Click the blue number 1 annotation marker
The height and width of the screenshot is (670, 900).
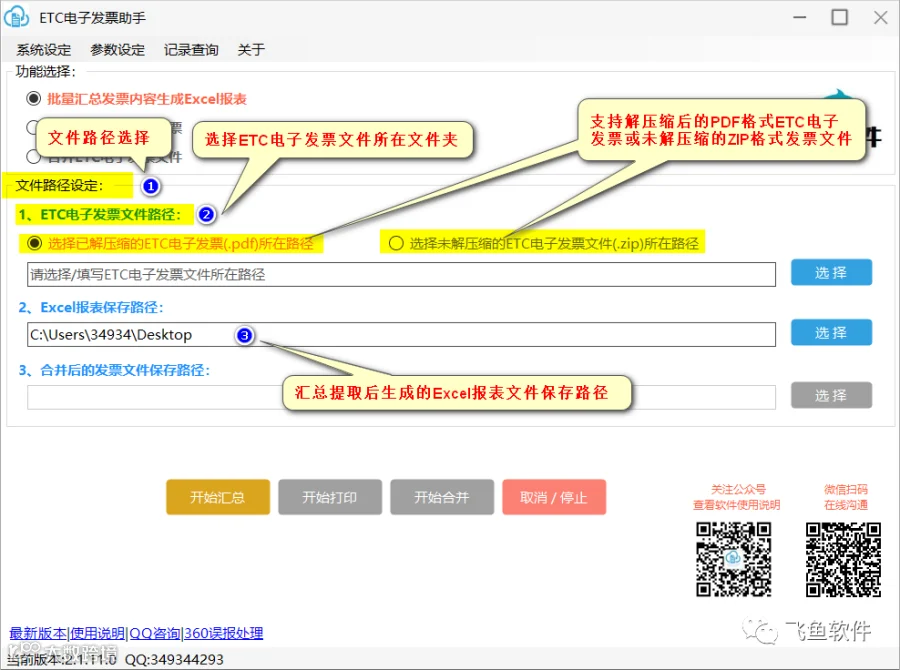tap(150, 186)
